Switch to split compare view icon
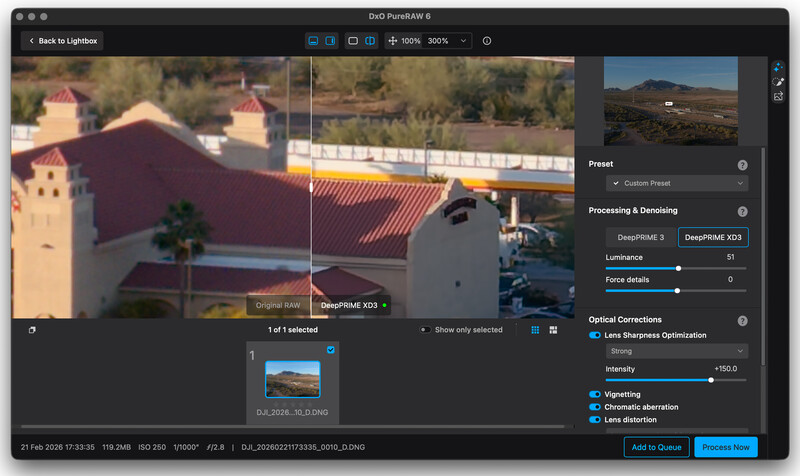Screen dimensions: 800x476 point(370,41)
